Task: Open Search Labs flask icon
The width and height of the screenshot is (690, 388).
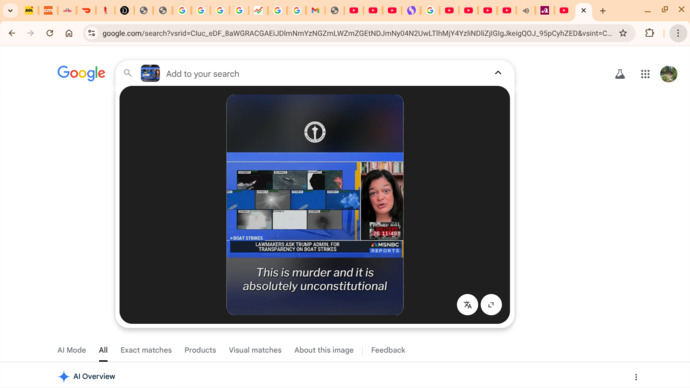Action: [x=620, y=74]
